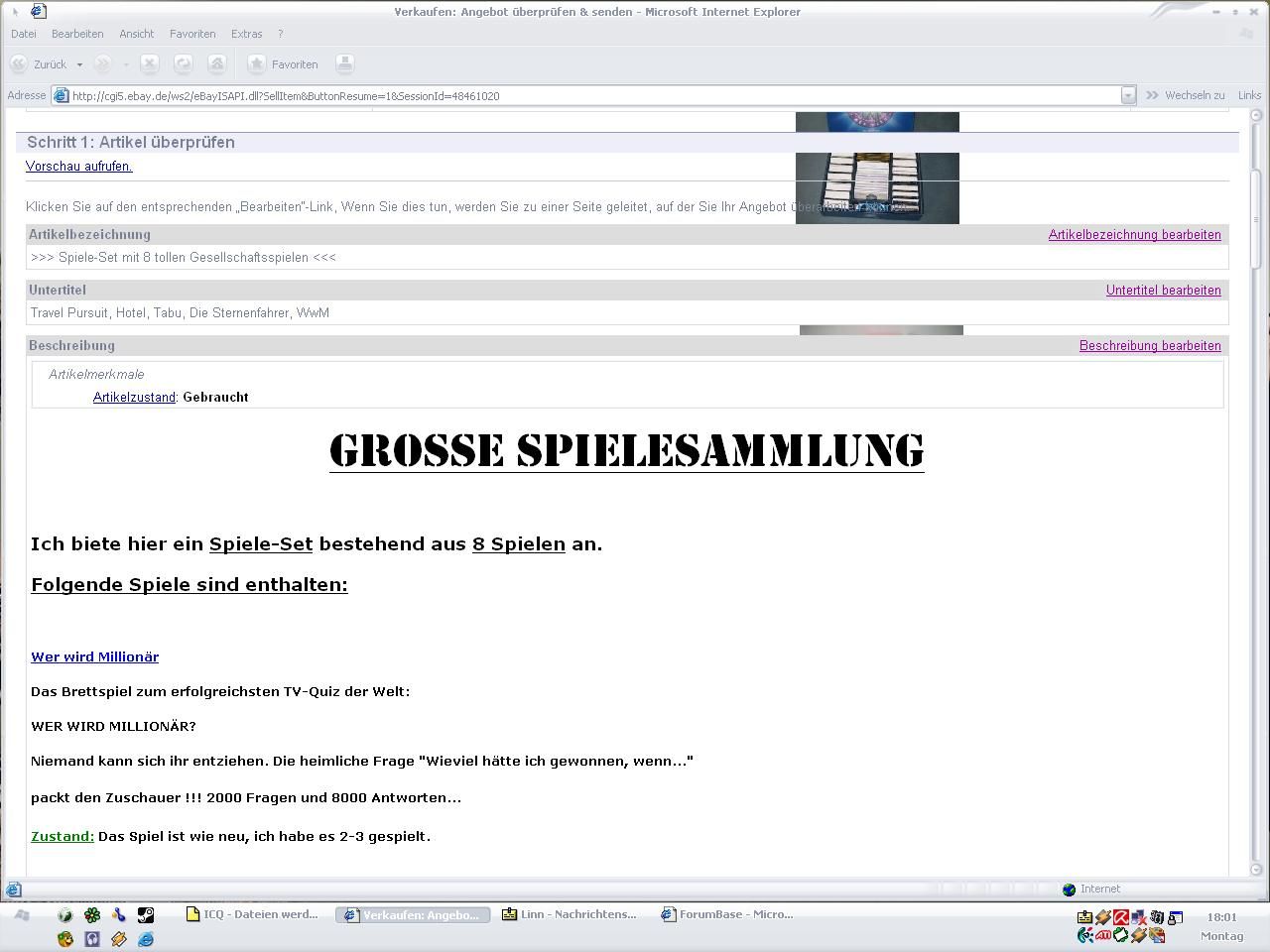Image resolution: width=1270 pixels, height=952 pixels.
Task: Launch the blue molecule quick-launch icon
Action: pyautogui.click(x=119, y=915)
